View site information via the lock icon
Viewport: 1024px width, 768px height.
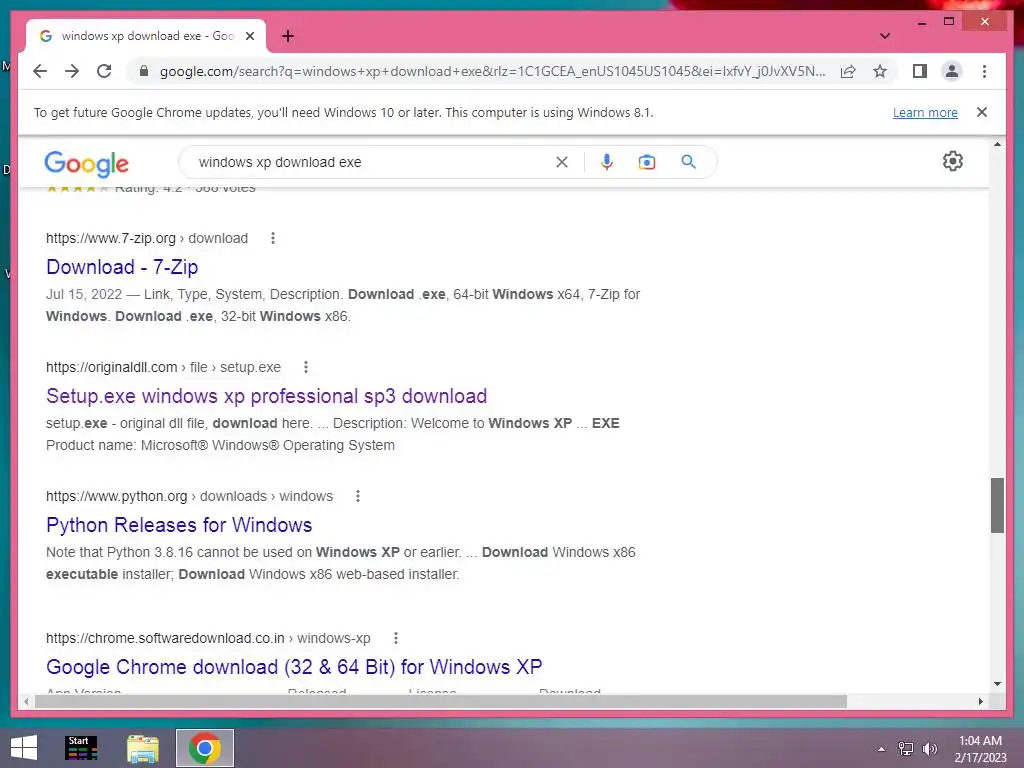click(144, 71)
